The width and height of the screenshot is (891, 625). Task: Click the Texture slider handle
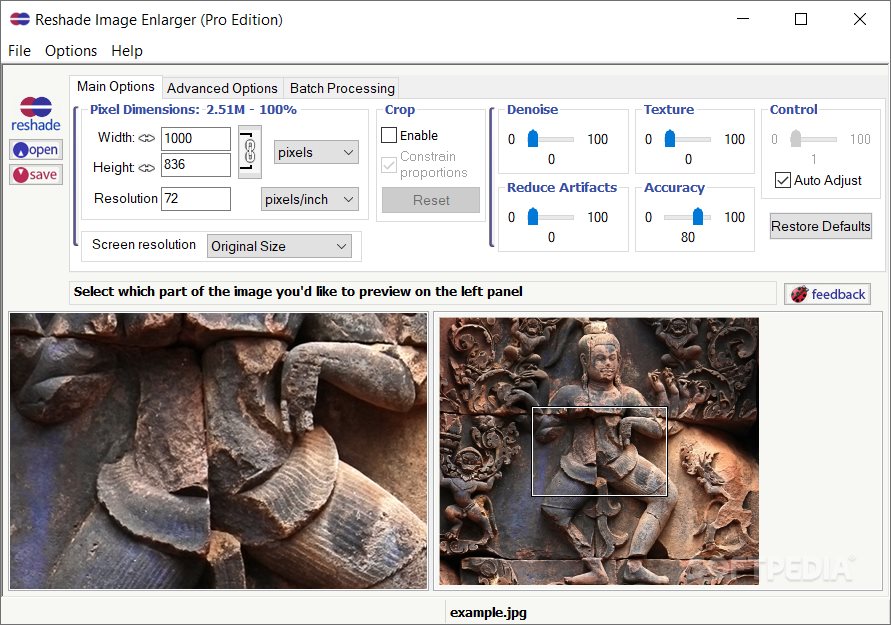670,138
